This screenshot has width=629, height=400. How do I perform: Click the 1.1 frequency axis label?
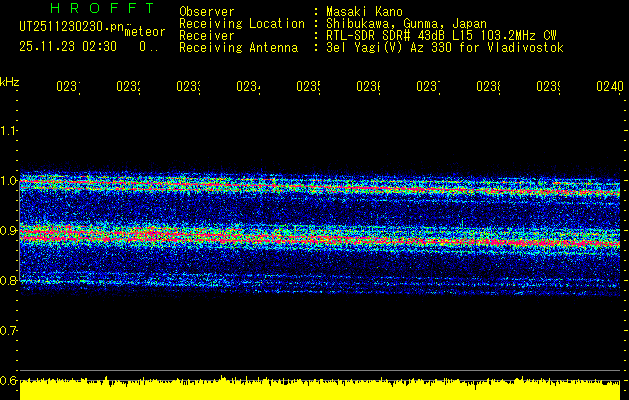click(x=8, y=130)
